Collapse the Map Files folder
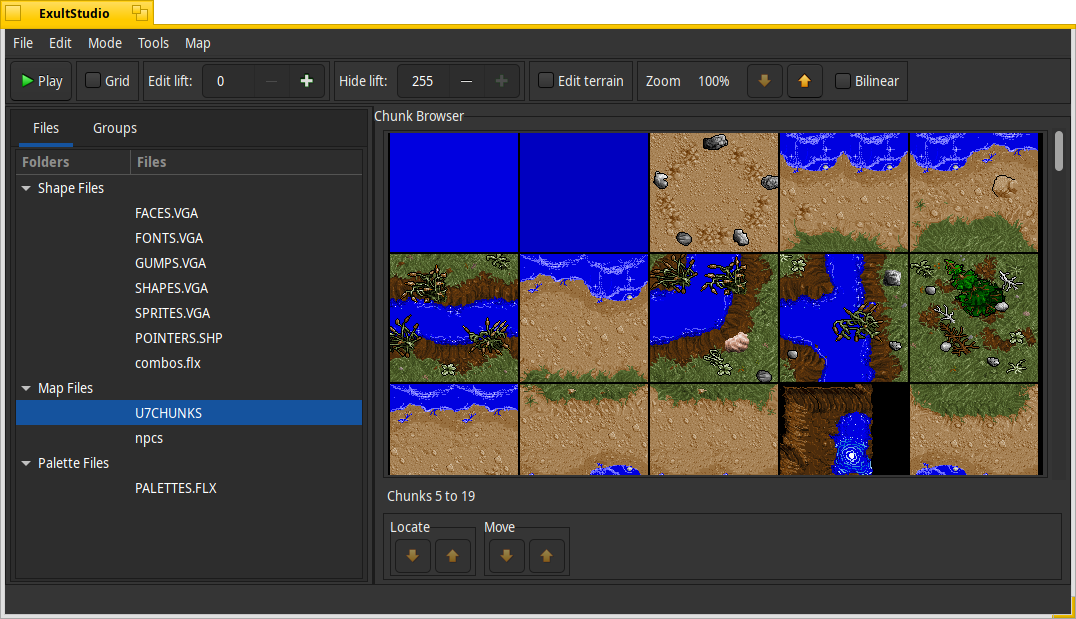 [x=25, y=388]
